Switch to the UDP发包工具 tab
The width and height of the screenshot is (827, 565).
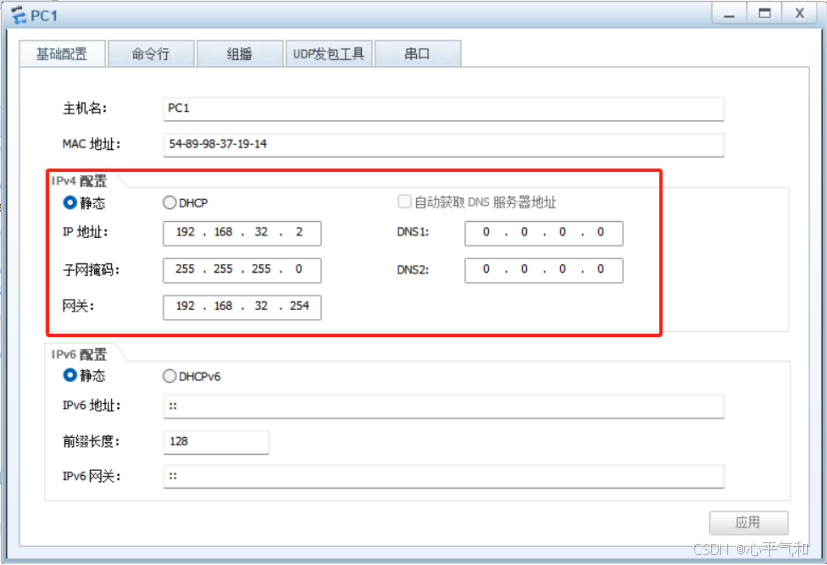(329, 54)
